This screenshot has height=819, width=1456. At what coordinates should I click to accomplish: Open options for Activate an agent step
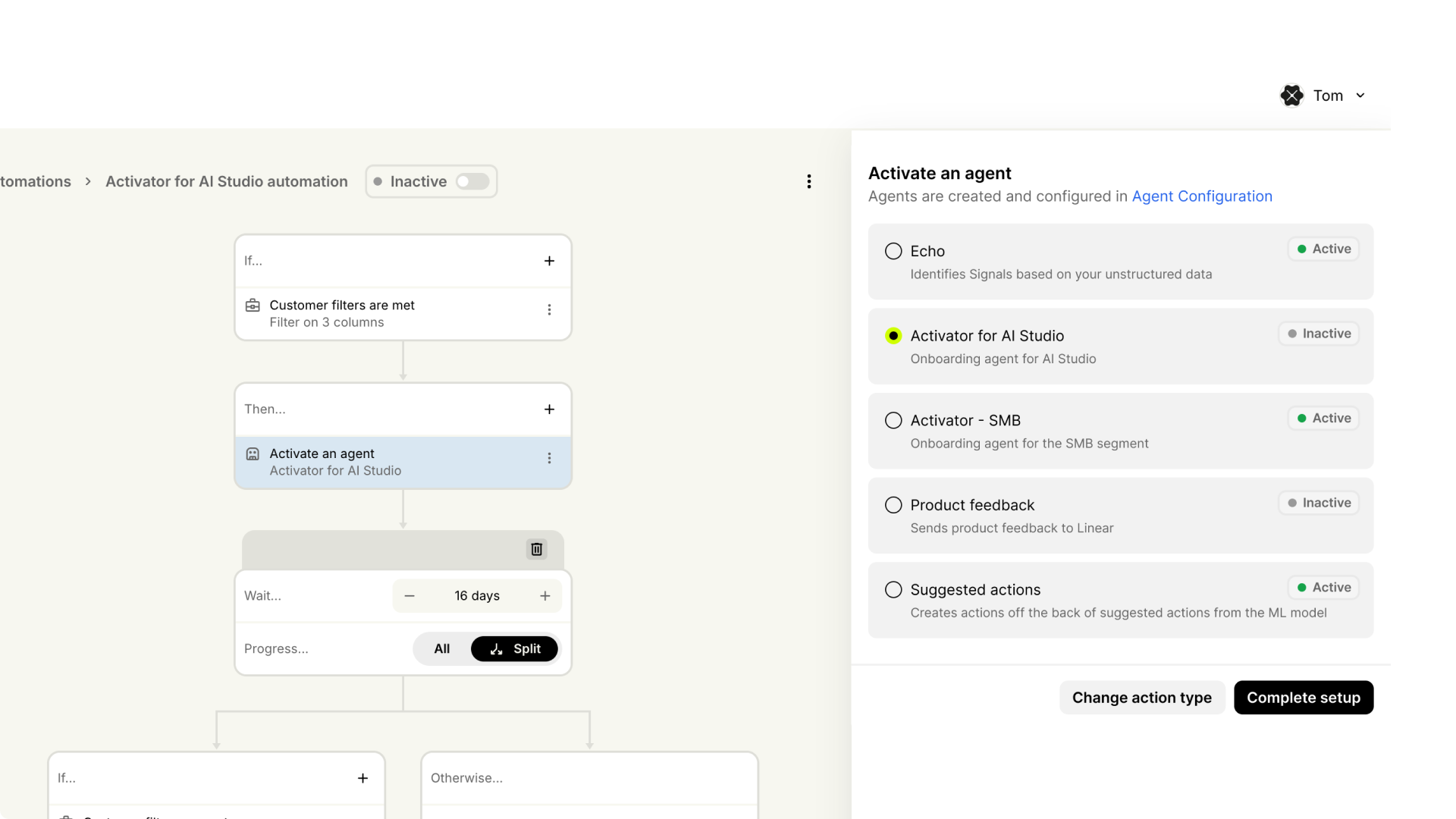pyautogui.click(x=550, y=458)
